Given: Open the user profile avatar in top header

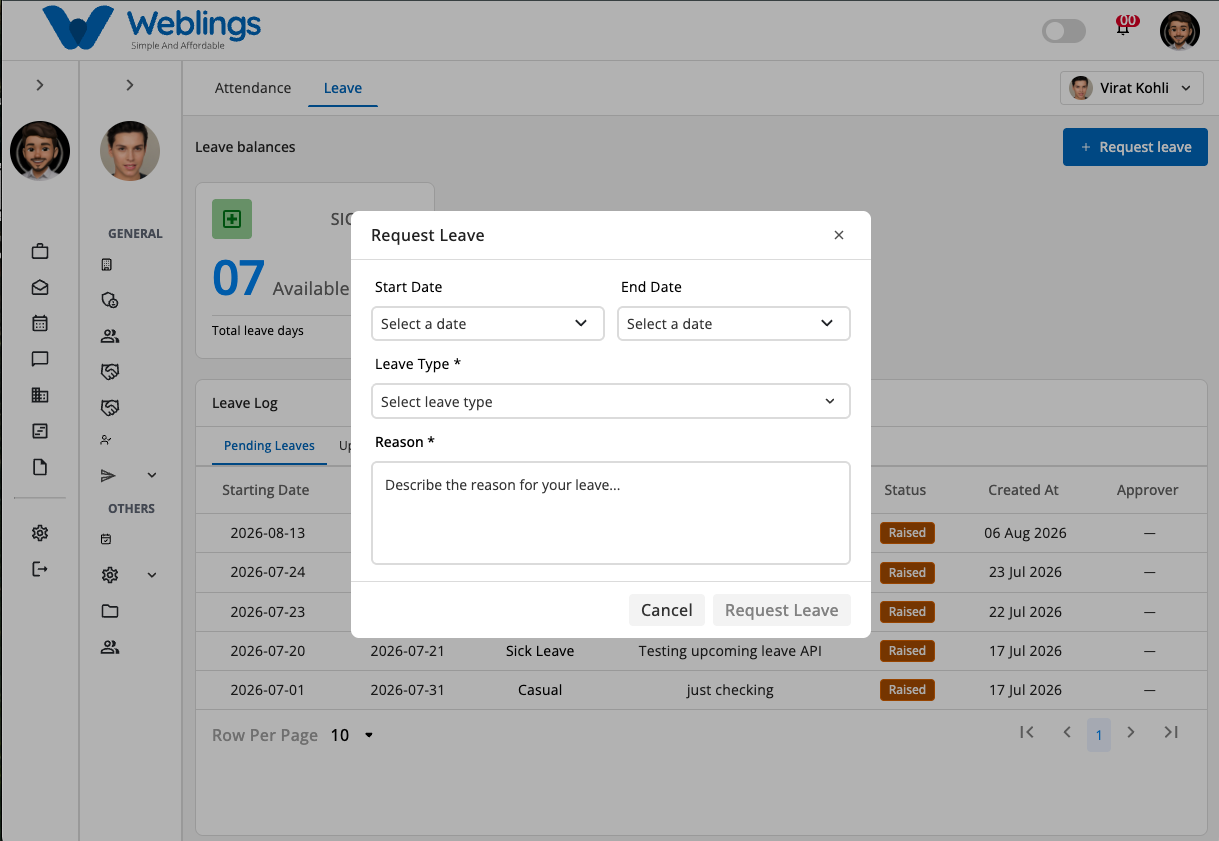Looking at the screenshot, I should coord(1180,31).
